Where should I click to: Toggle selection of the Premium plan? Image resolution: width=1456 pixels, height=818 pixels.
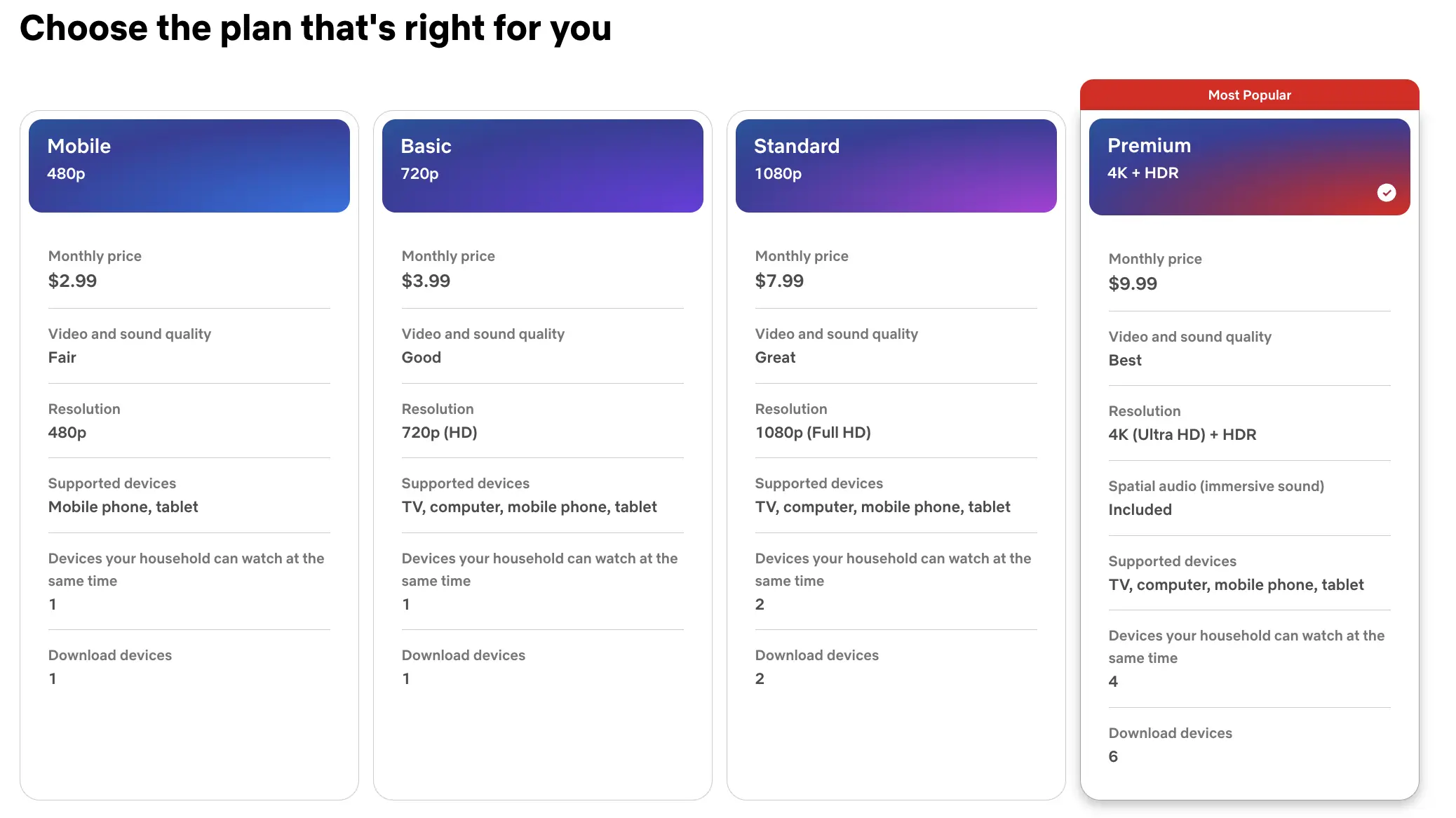[1248, 165]
